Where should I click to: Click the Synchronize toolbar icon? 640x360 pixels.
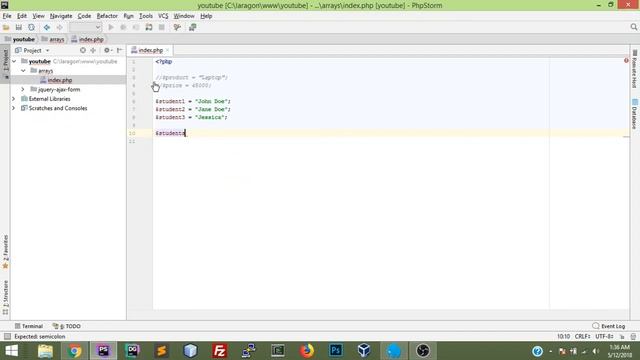(31, 27)
